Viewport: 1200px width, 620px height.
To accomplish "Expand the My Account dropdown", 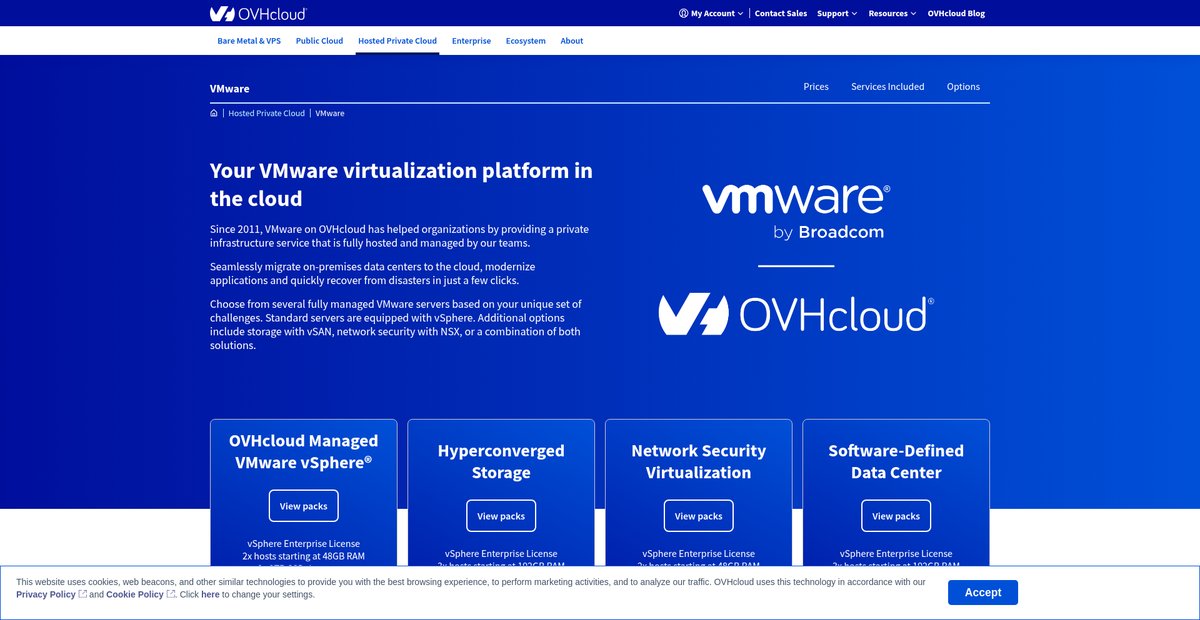I will point(711,13).
